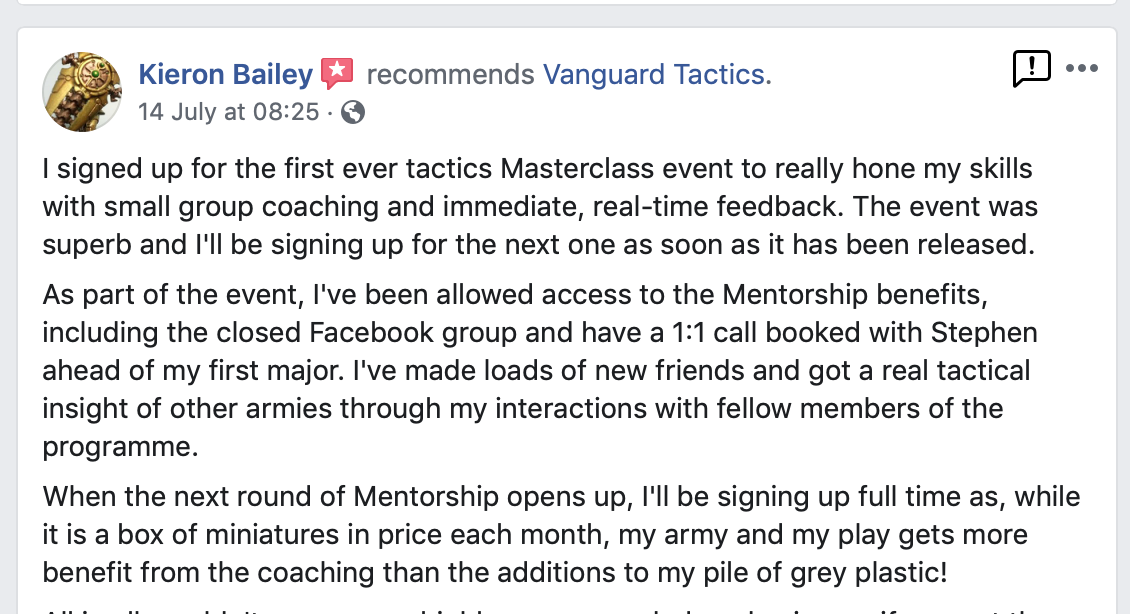Click the globe Public privacy icon
This screenshot has height=614, width=1130.
(352, 112)
